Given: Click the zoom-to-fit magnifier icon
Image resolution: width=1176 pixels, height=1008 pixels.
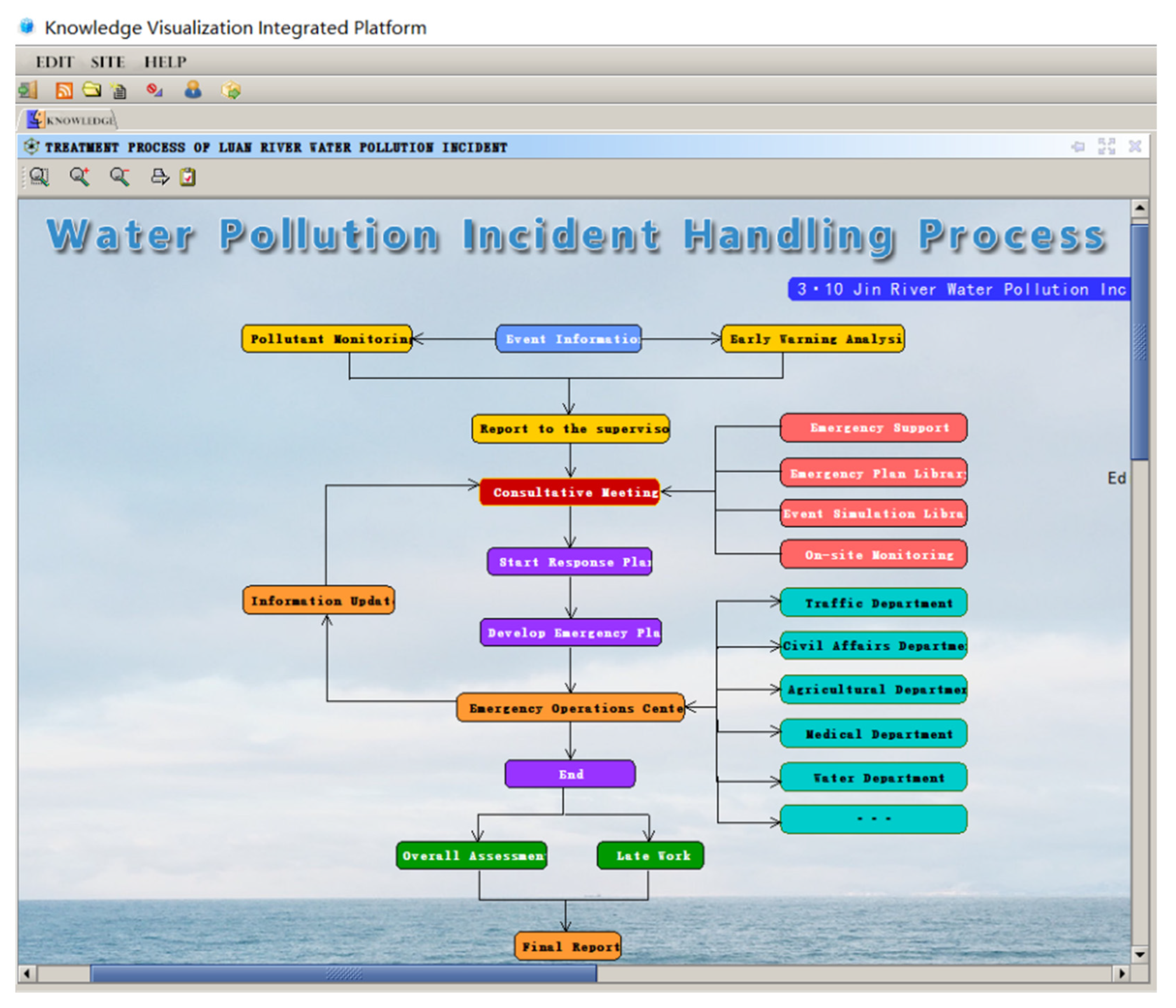Looking at the screenshot, I should click(39, 177).
